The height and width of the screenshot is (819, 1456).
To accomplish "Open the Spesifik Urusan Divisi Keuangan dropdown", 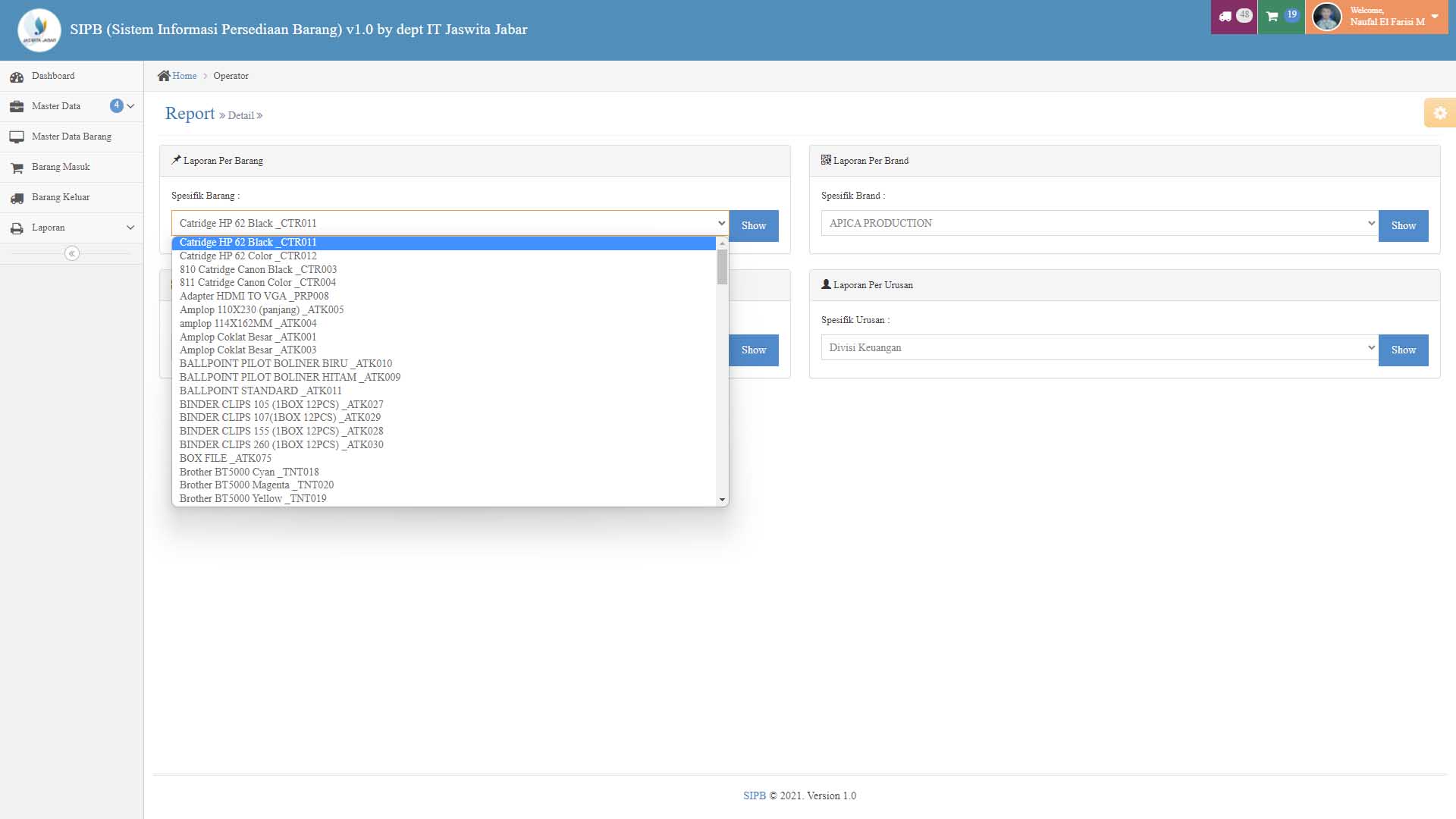I will coord(1099,347).
